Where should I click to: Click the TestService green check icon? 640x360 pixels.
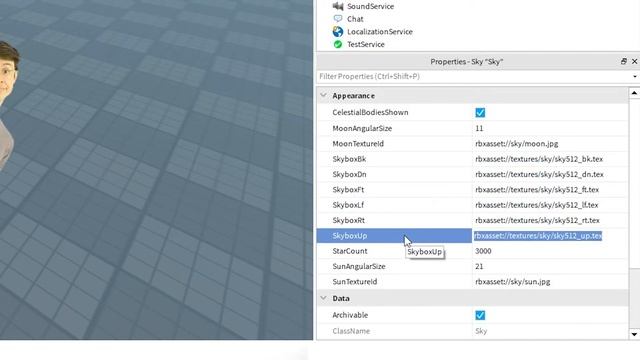(x=338, y=44)
